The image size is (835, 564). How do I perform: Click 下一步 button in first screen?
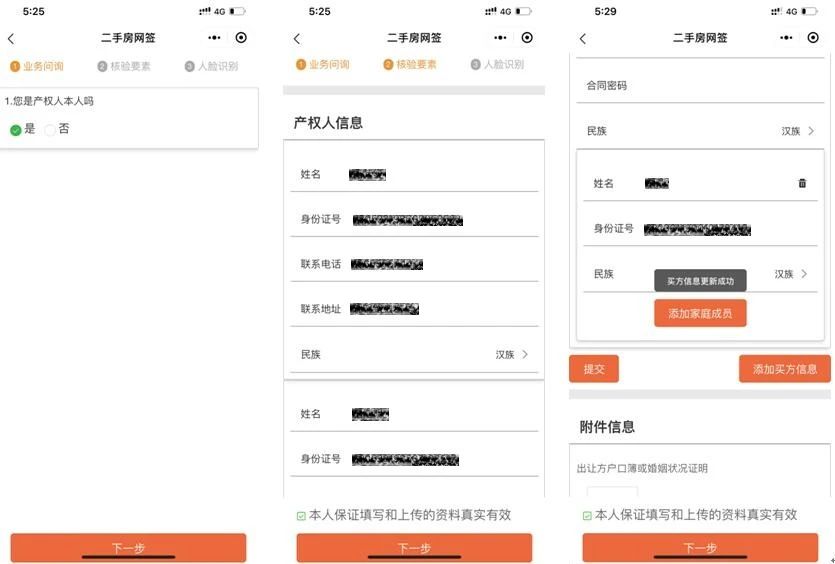128,547
